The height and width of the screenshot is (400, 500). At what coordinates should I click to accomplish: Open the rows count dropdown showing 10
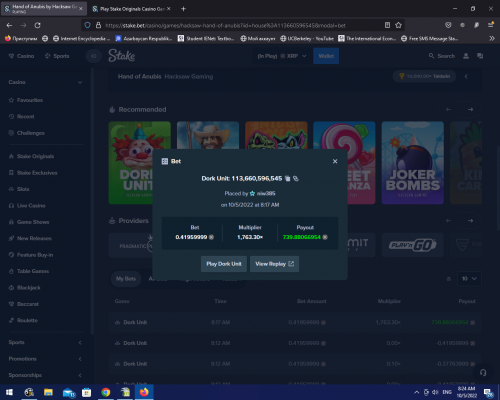(x=469, y=279)
